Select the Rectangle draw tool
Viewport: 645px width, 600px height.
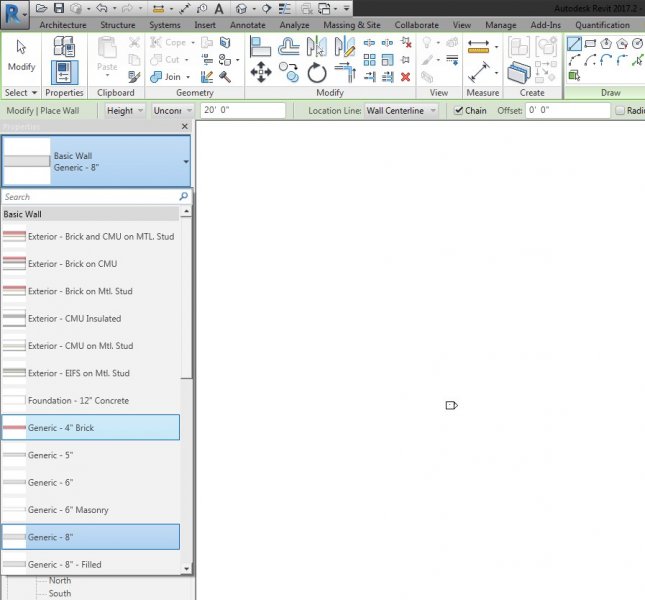(590, 43)
